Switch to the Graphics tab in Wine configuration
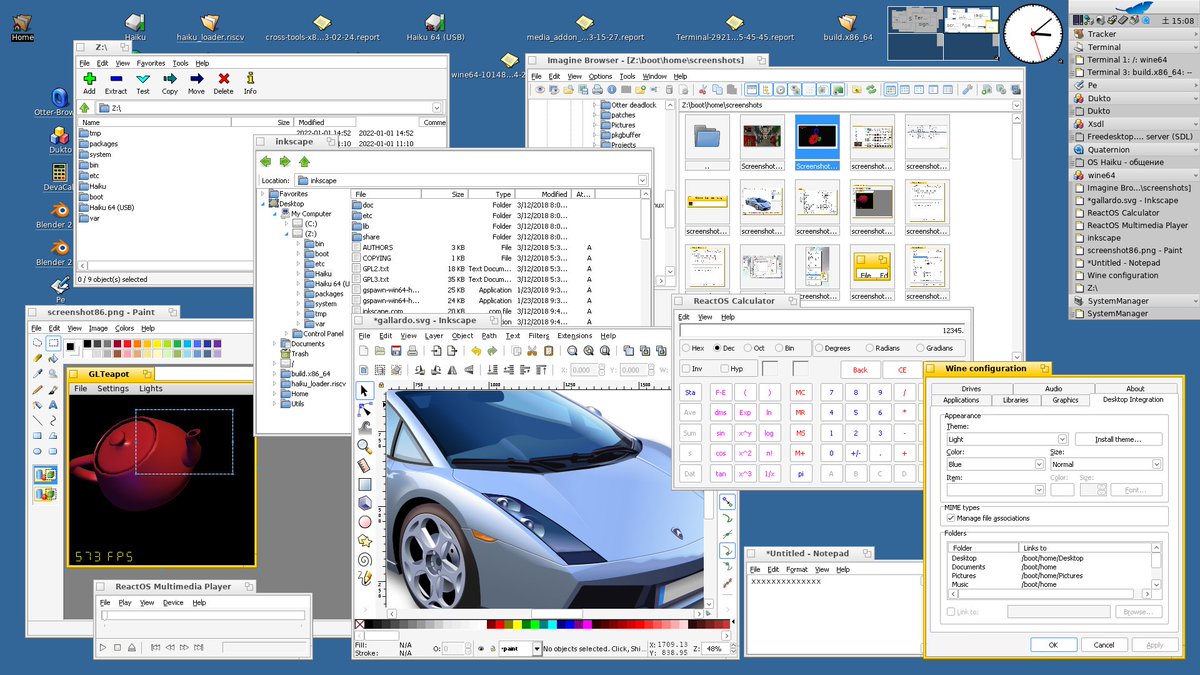Screen dimensions: 1200x675 point(1065,400)
